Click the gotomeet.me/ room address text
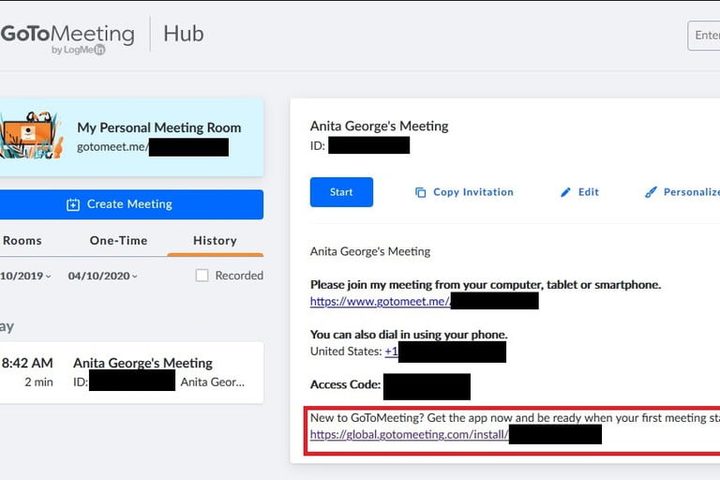The image size is (720, 480). tap(112, 147)
